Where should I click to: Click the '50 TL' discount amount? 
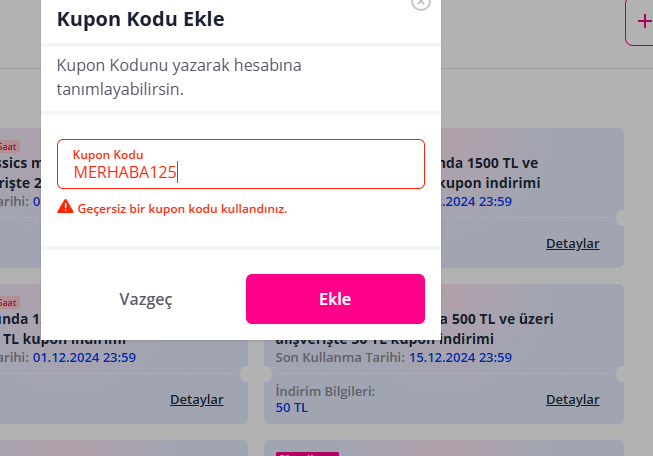point(291,407)
